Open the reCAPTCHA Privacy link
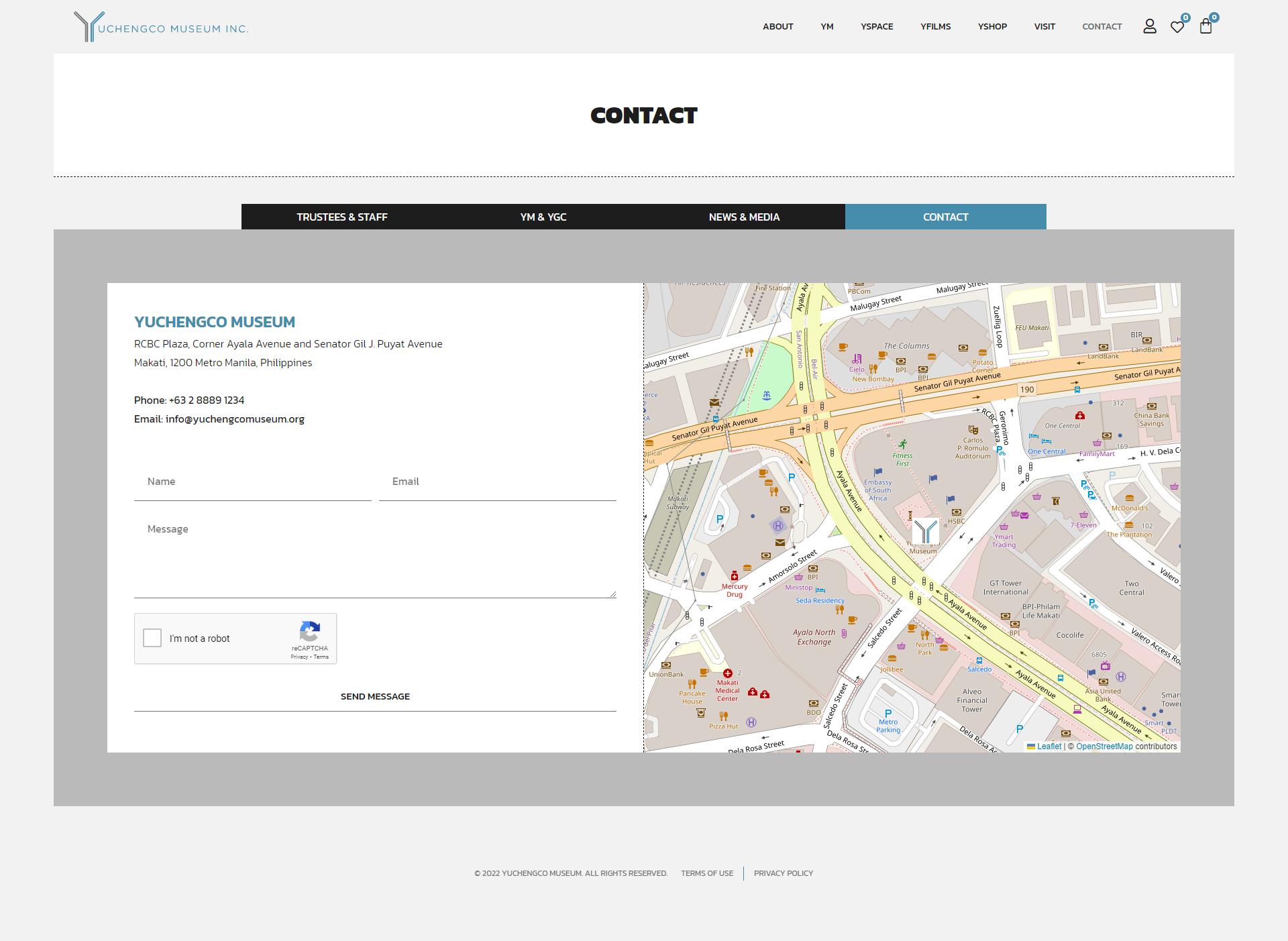Screen dimensions: 1288x941 click(299, 657)
